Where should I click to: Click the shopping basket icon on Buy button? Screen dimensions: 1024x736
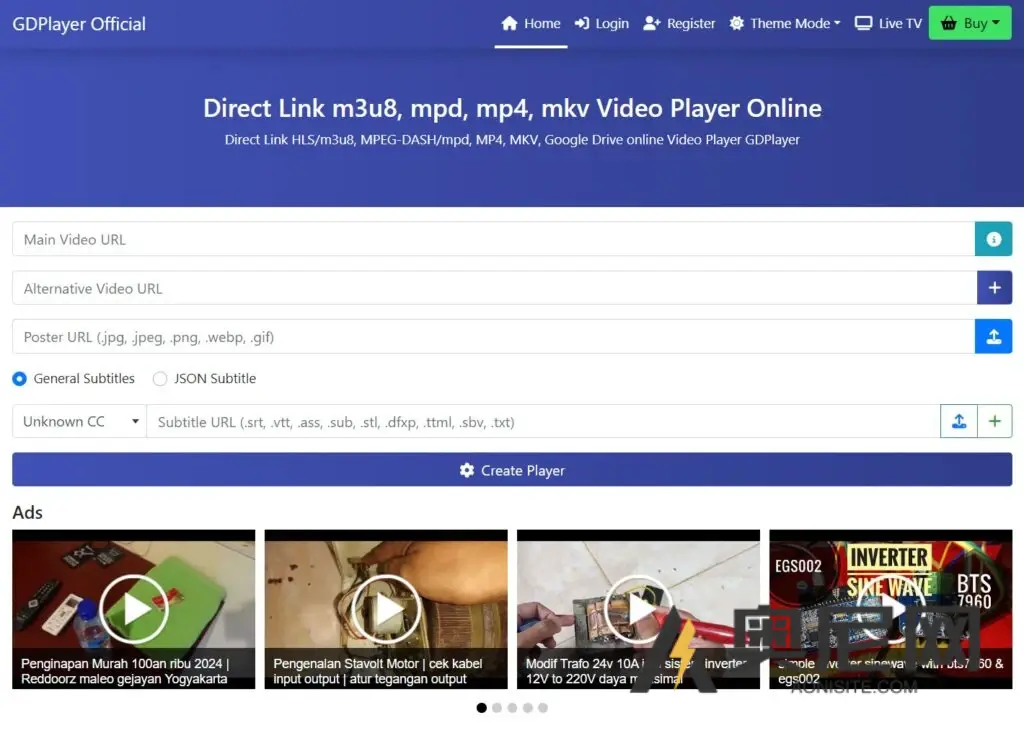pyautogui.click(x=948, y=22)
